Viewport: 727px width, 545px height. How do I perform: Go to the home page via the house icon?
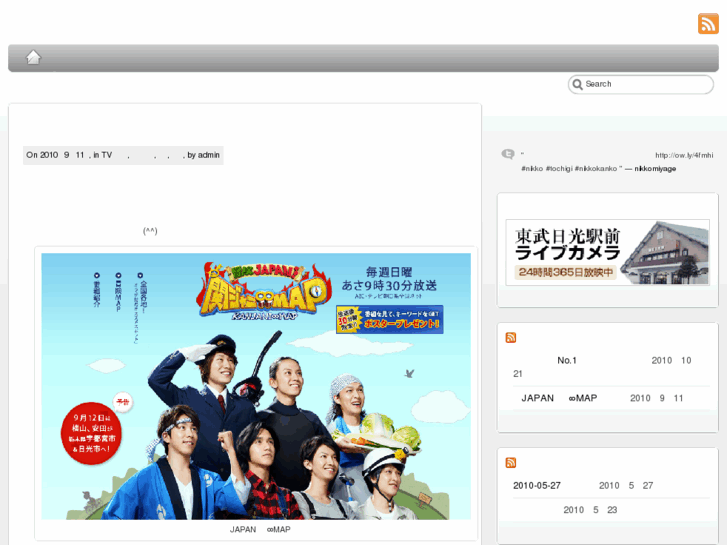(33, 58)
